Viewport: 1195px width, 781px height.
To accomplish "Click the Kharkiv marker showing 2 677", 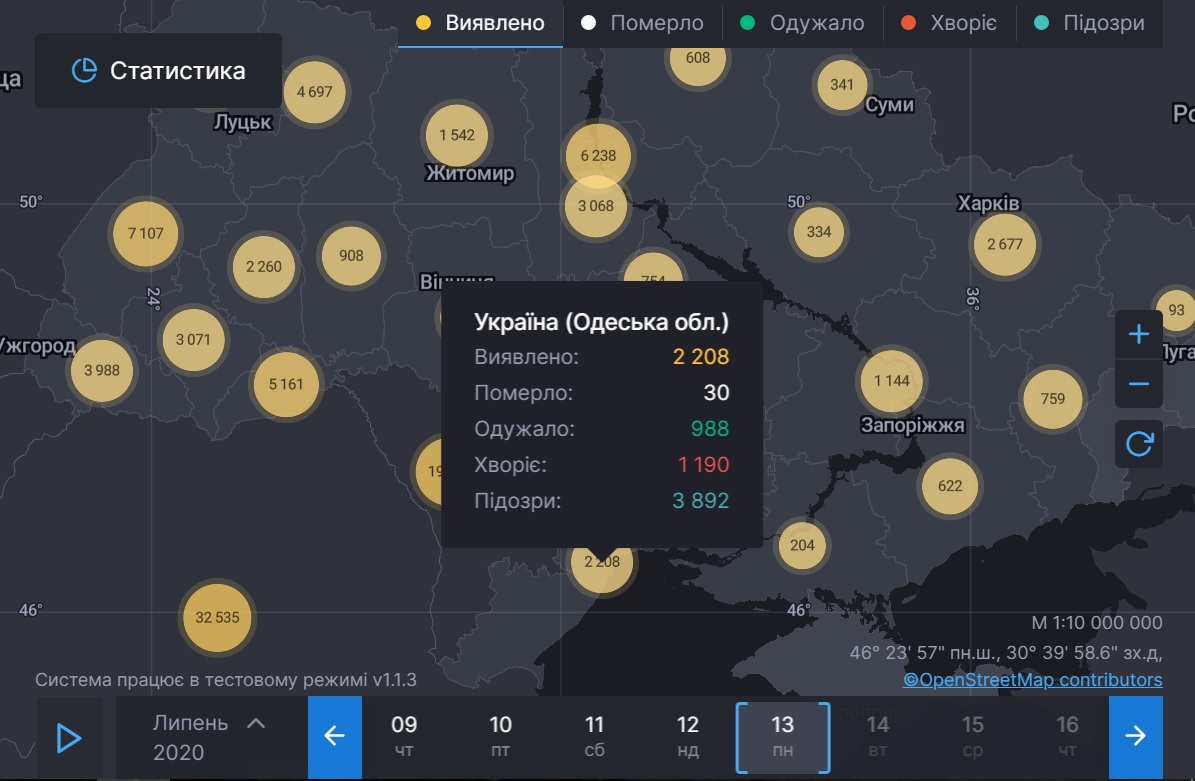I will pyautogui.click(x=1004, y=244).
